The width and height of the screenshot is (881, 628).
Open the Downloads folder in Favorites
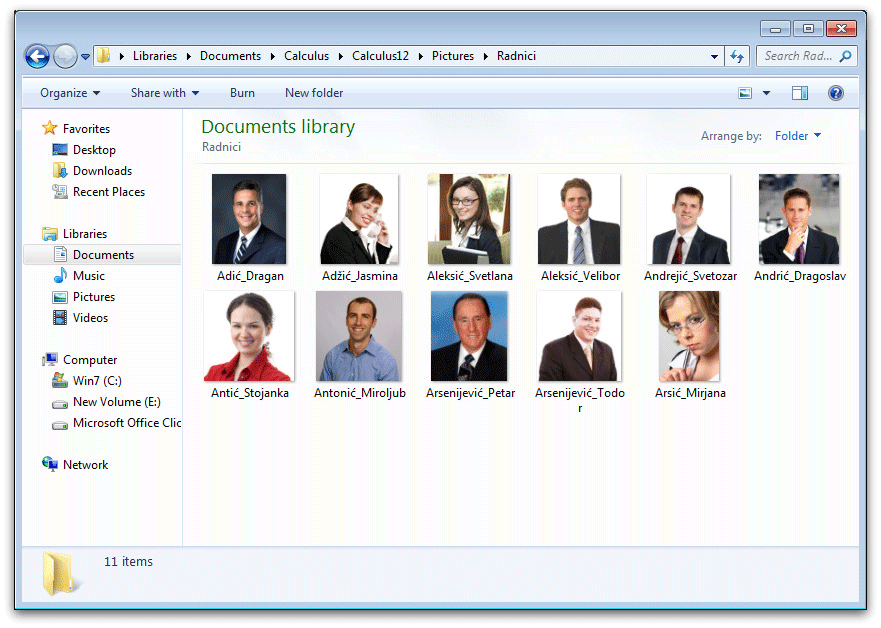[102, 171]
